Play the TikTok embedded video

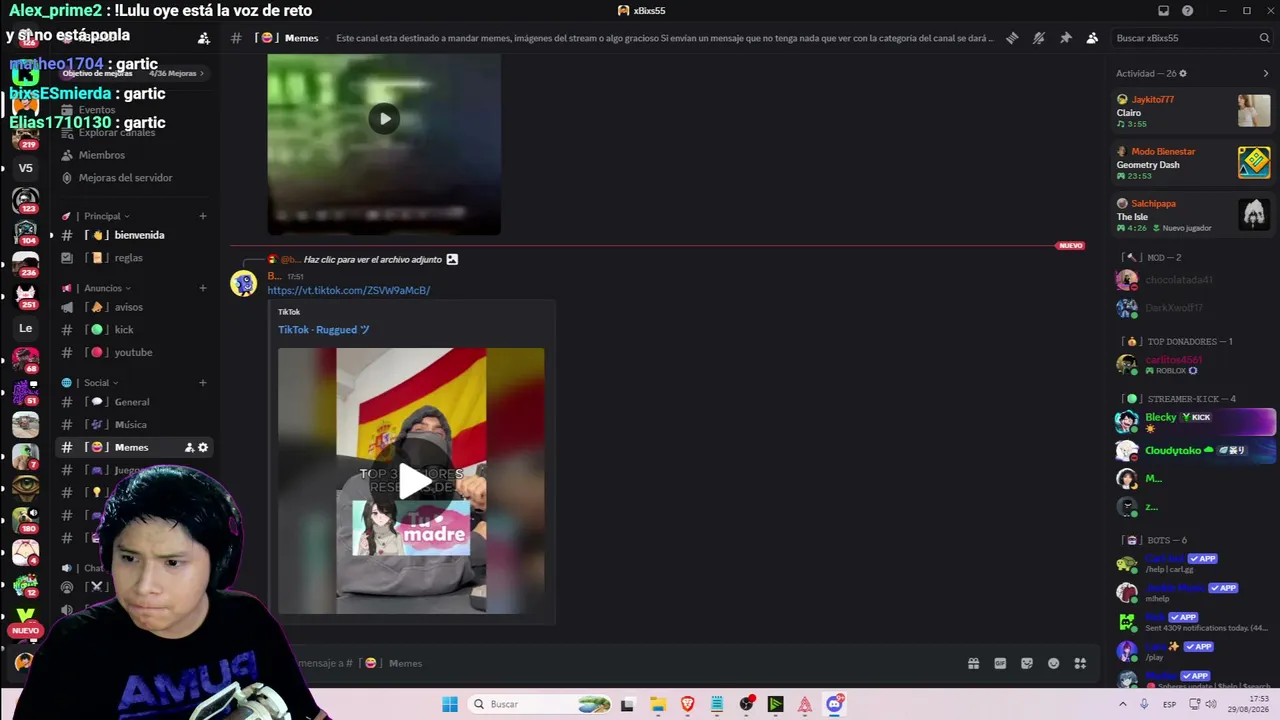click(x=415, y=482)
